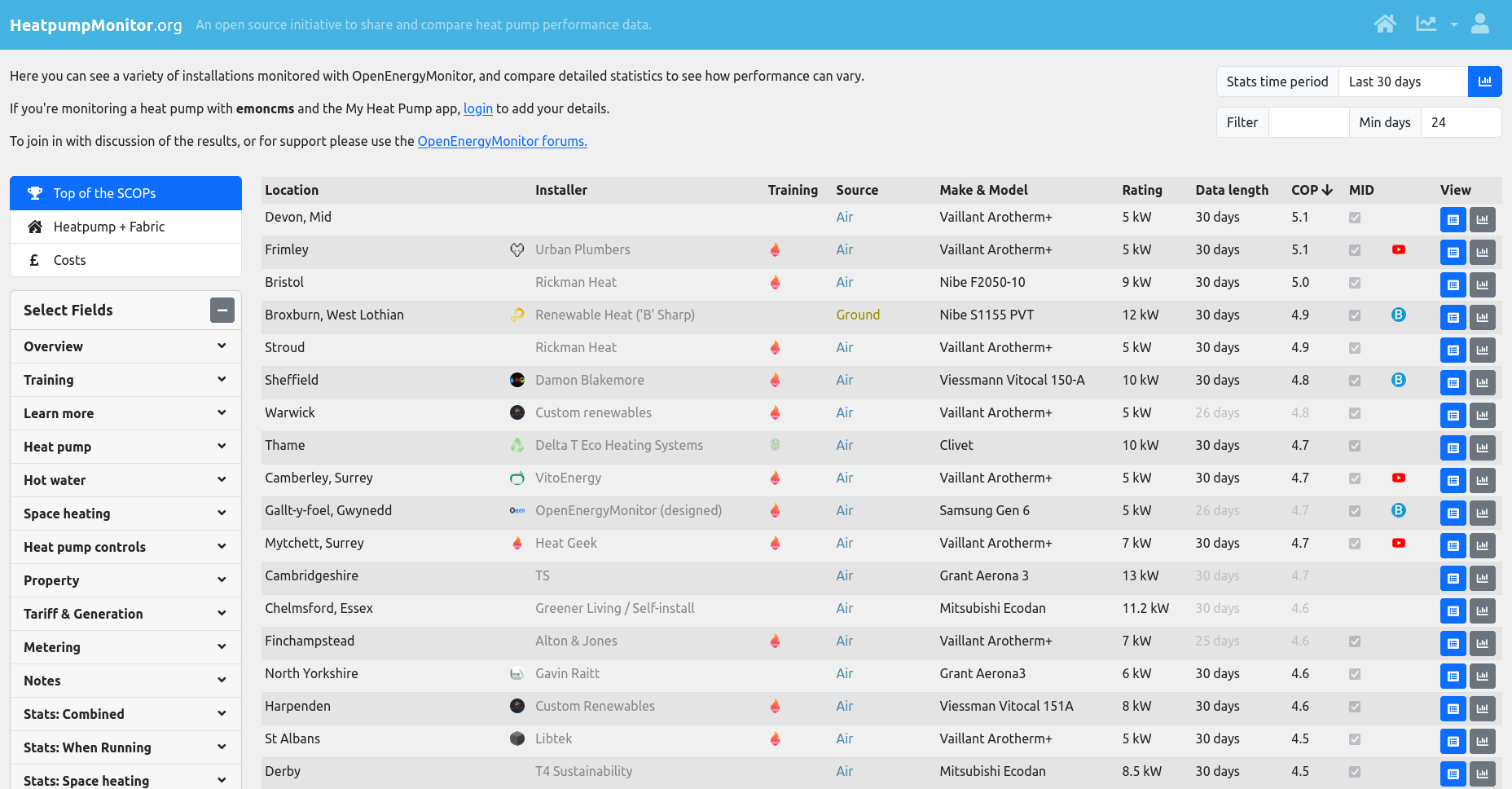Image resolution: width=1512 pixels, height=789 pixels.
Task: Open the chart view for Bristol
Action: click(x=1483, y=284)
